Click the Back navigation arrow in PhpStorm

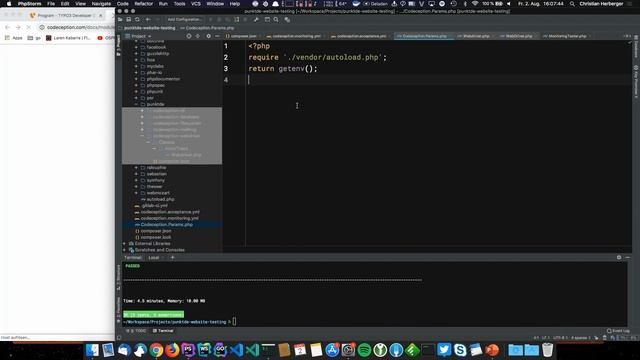click(x=148, y=19)
